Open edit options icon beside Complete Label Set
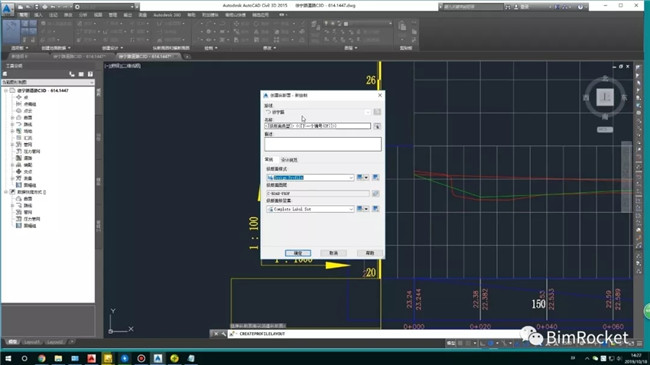650x365 pixels. (x=362, y=209)
